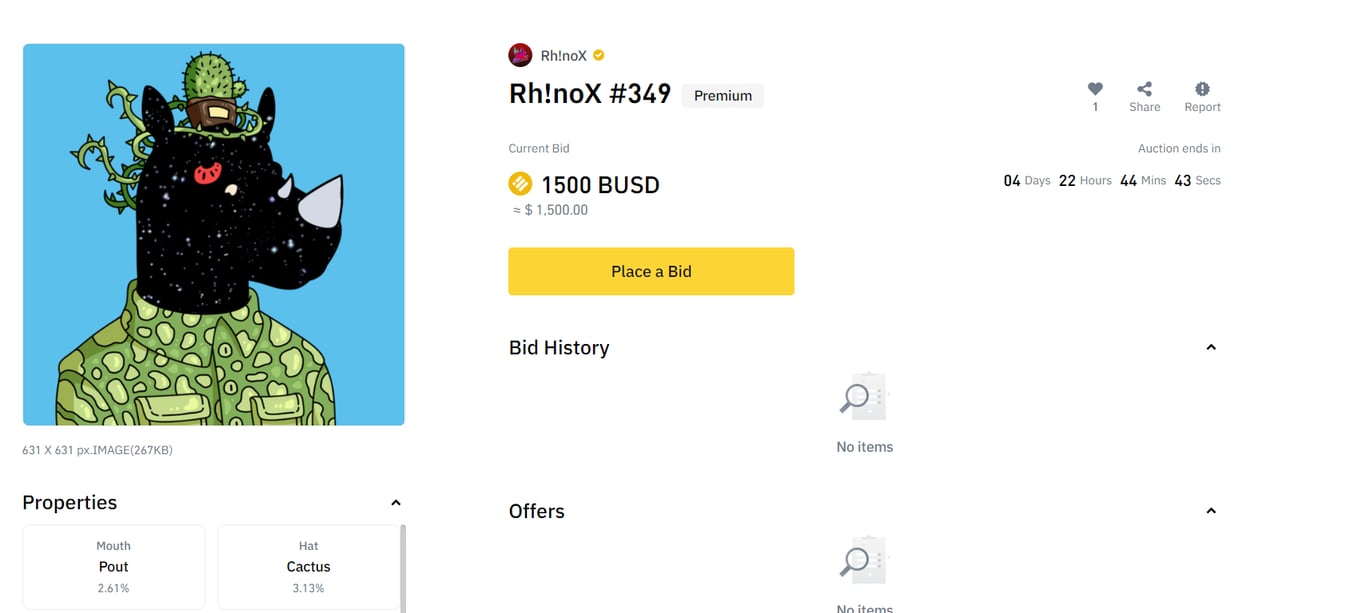
Task: Click the Rh!noX collection avatar
Action: (520, 55)
